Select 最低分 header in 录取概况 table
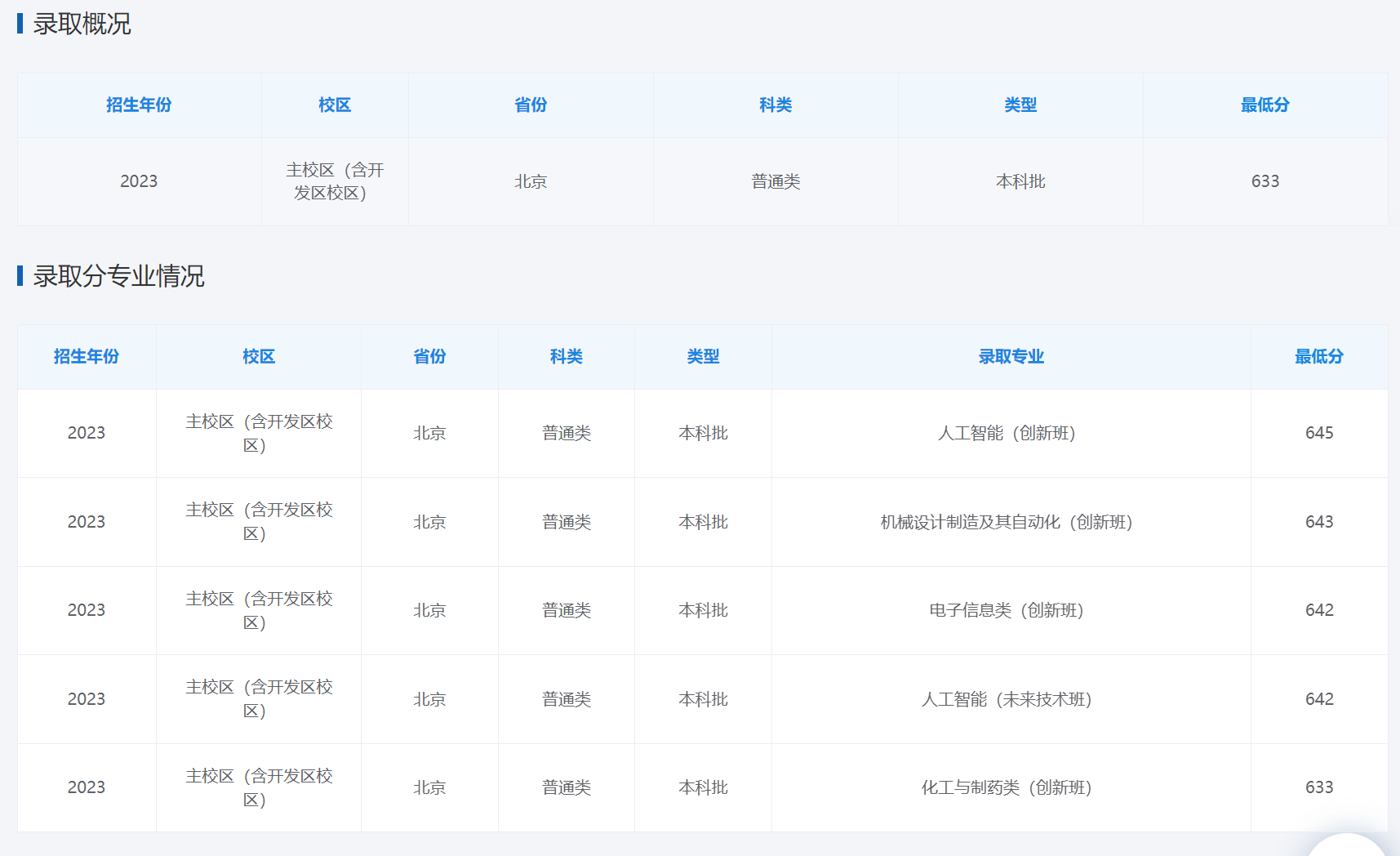Image resolution: width=1400 pixels, height=856 pixels. click(1264, 105)
